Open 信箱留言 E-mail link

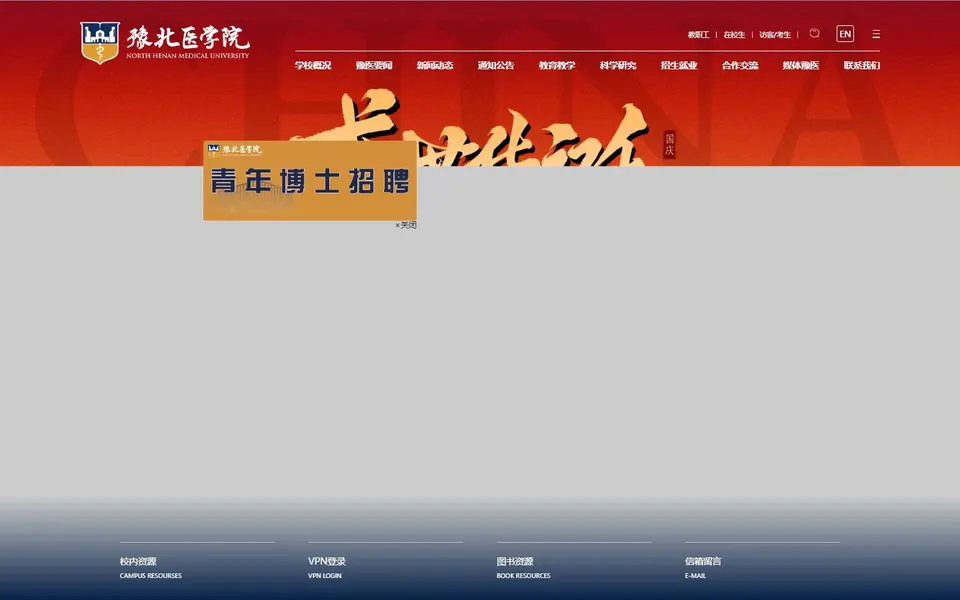(x=703, y=568)
